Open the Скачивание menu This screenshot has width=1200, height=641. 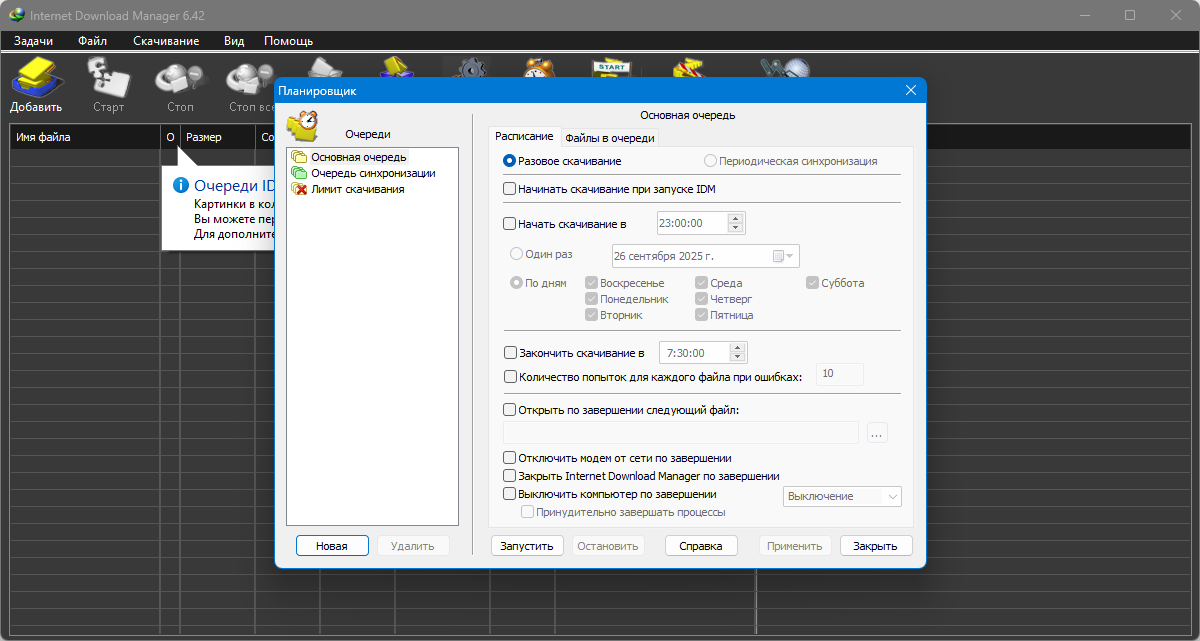(166, 41)
